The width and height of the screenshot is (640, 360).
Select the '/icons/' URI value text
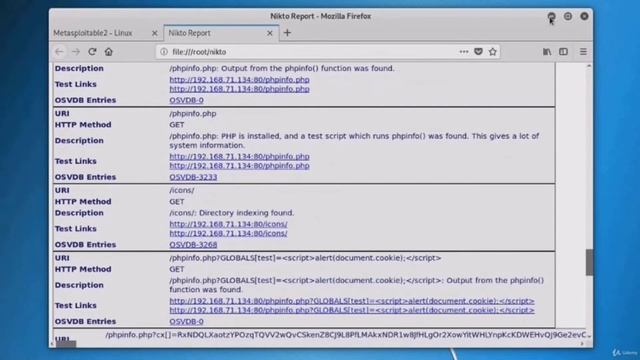(x=182, y=190)
